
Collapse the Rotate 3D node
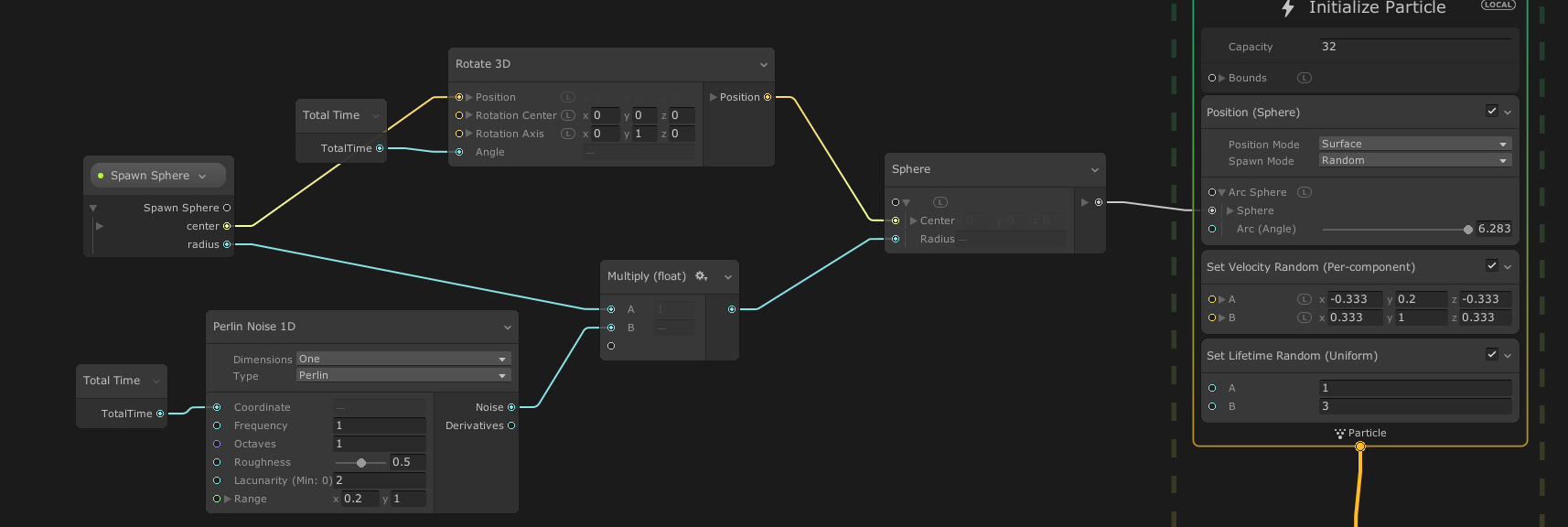point(764,64)
